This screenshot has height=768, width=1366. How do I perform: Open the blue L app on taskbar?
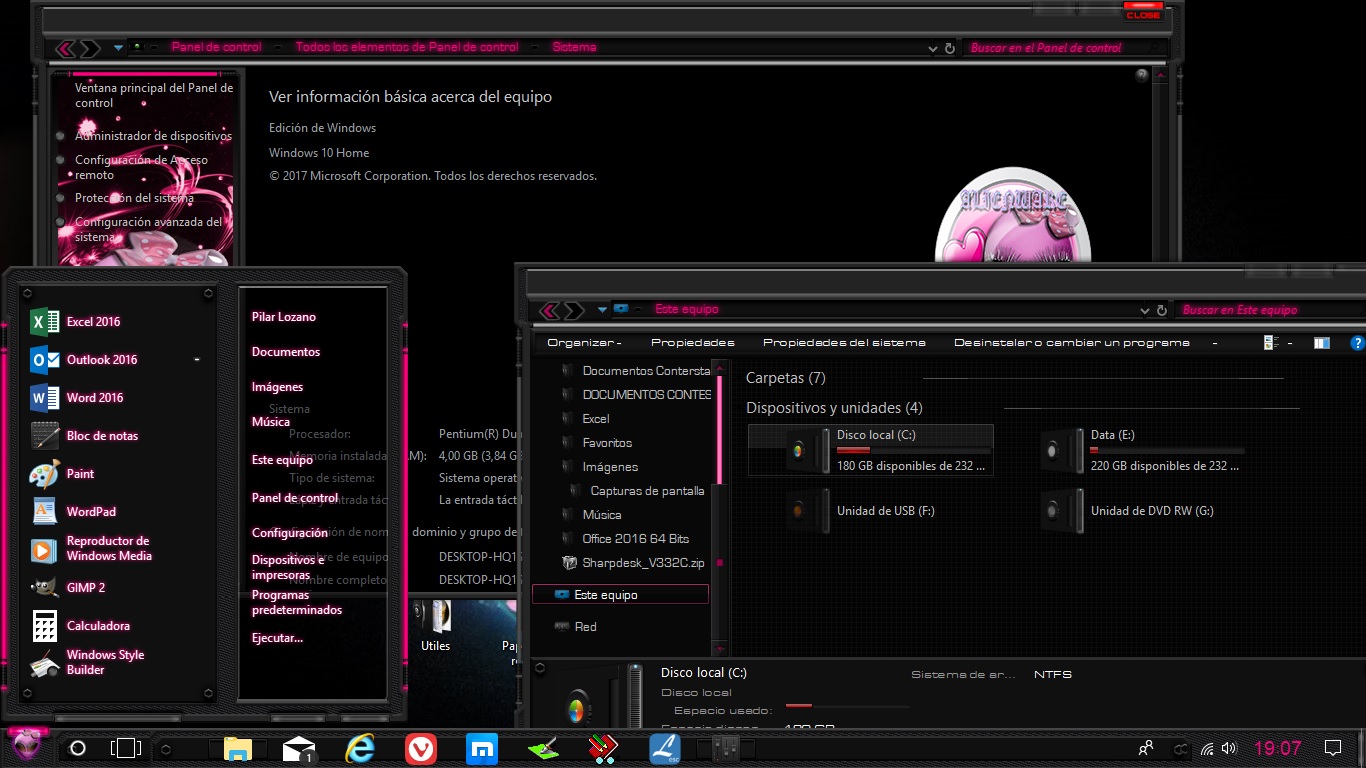click(x=665, y=749)
